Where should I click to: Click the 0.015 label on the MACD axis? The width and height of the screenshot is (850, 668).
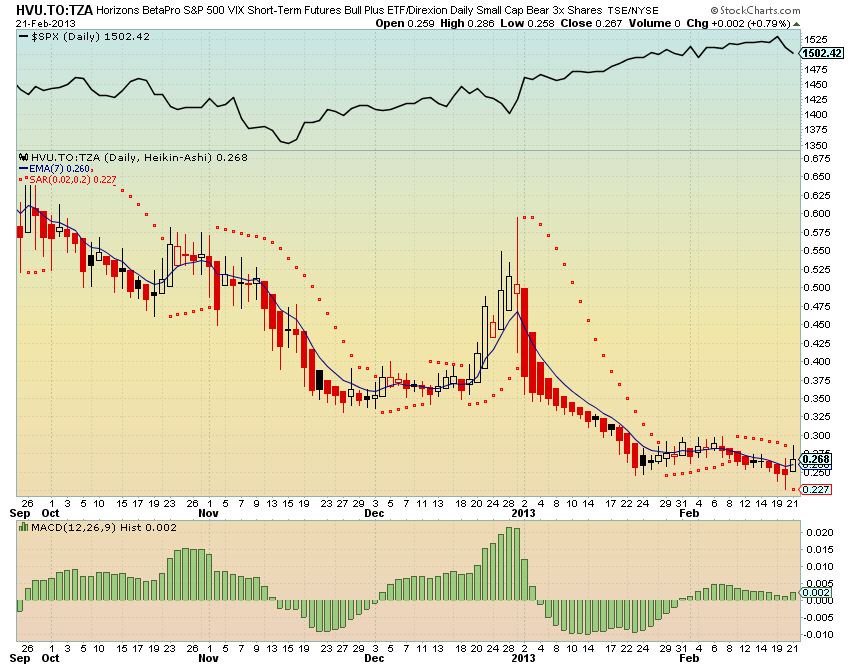click(x=819, y=549)
